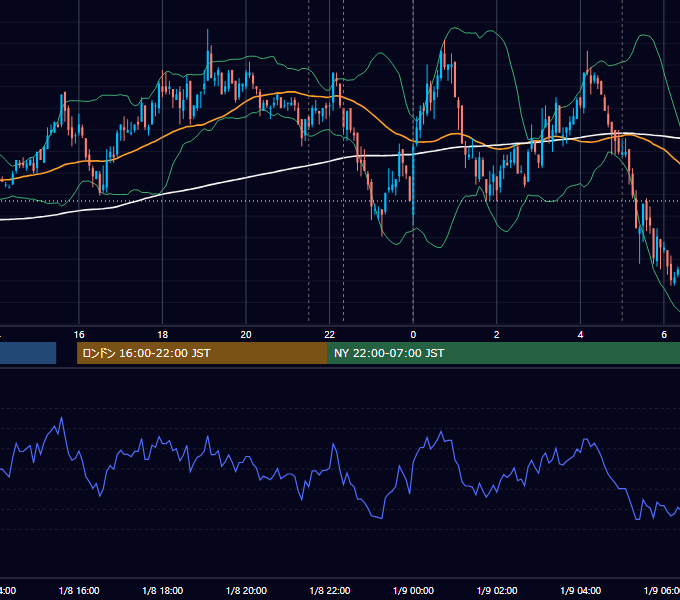
Task: Click the 1/9 04:00 date label
Action: pyautogui.click(x=581, y=590)
